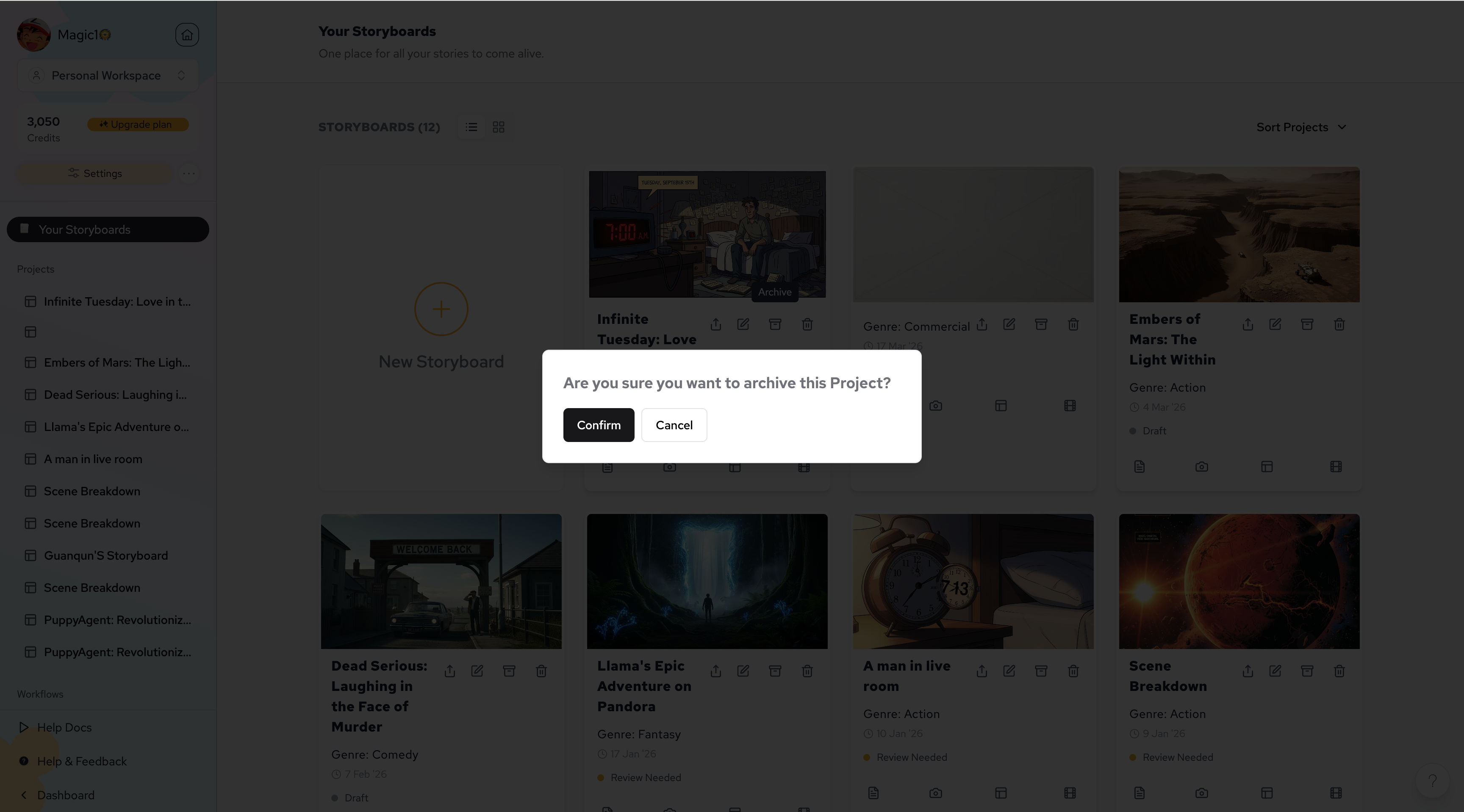The width and height of the screenshot is (1464, 812).
Task: Click the camera icon on Embers of Mars card
Action: (x=1201, y=467)
